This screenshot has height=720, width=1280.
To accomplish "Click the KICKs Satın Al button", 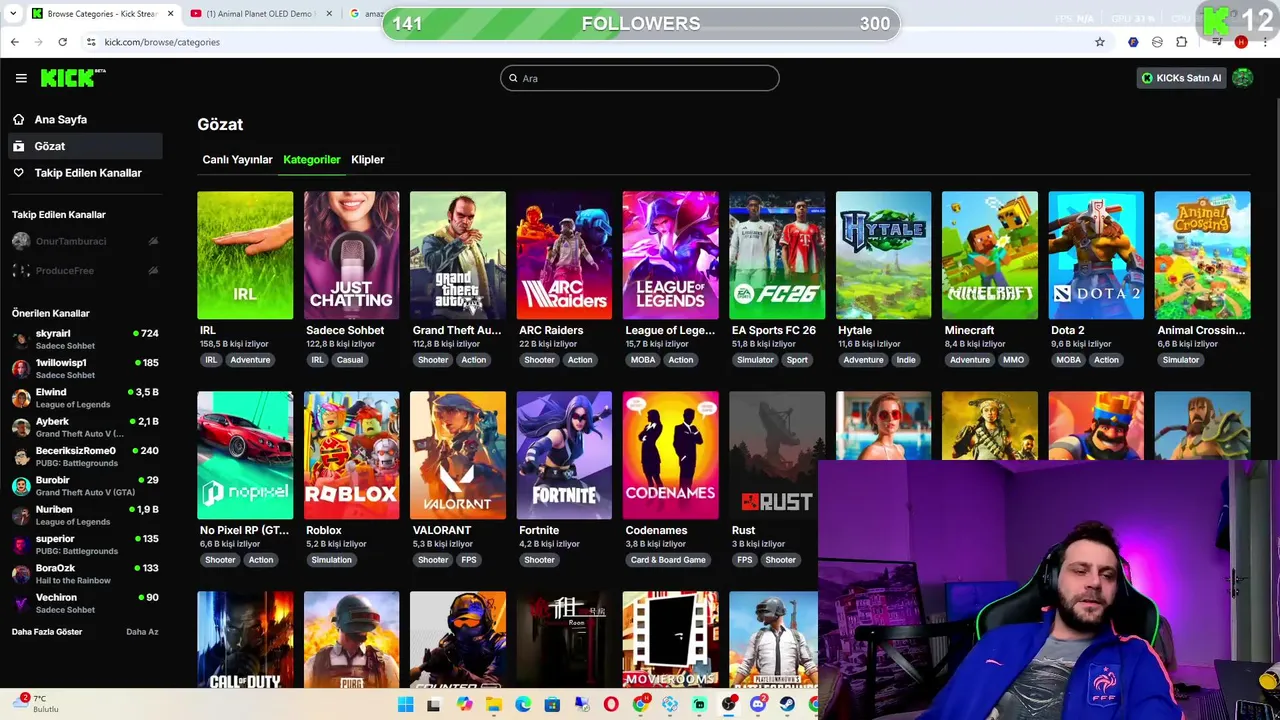I will pos(1181,78).
